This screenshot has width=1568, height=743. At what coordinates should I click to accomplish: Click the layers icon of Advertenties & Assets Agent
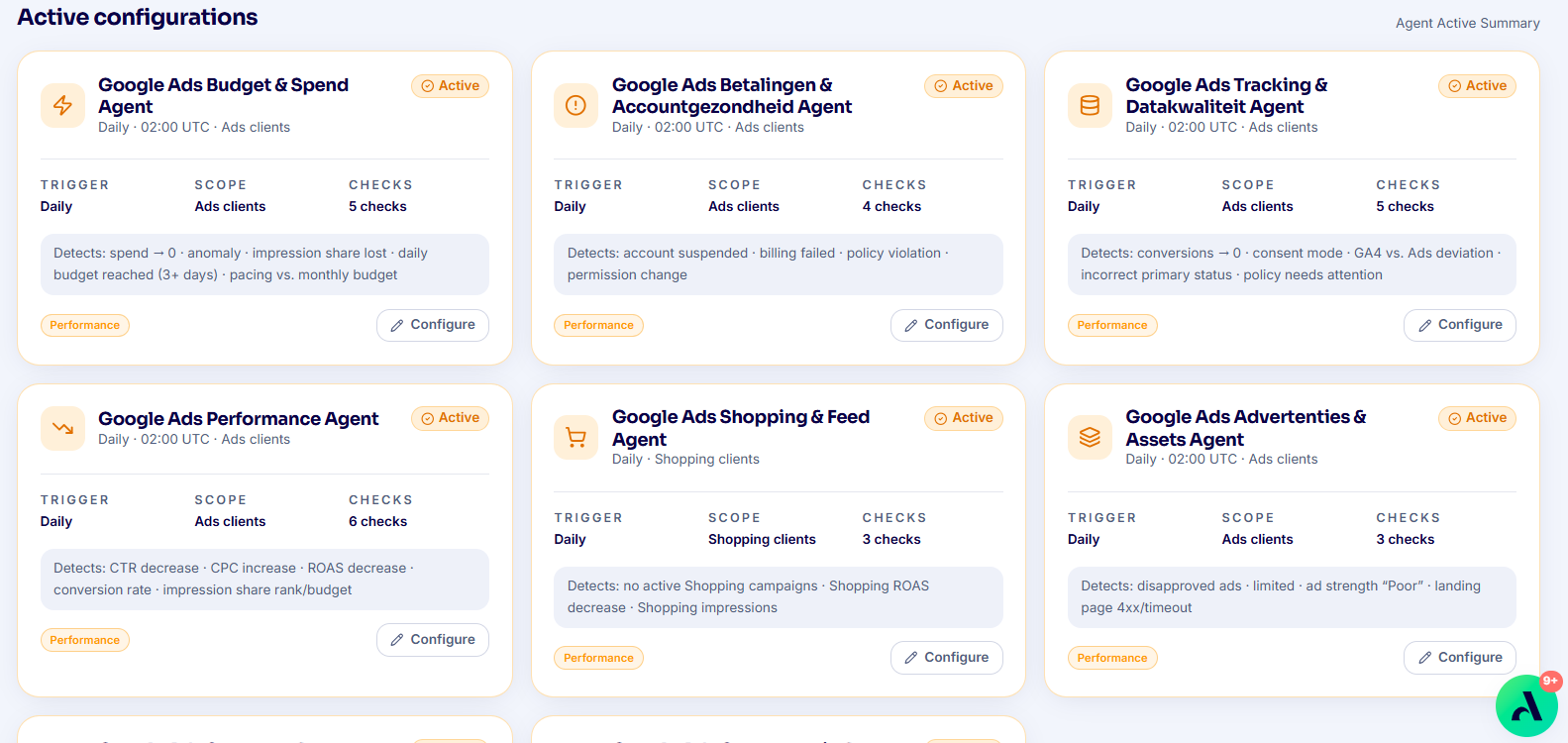click(1090, 438)
